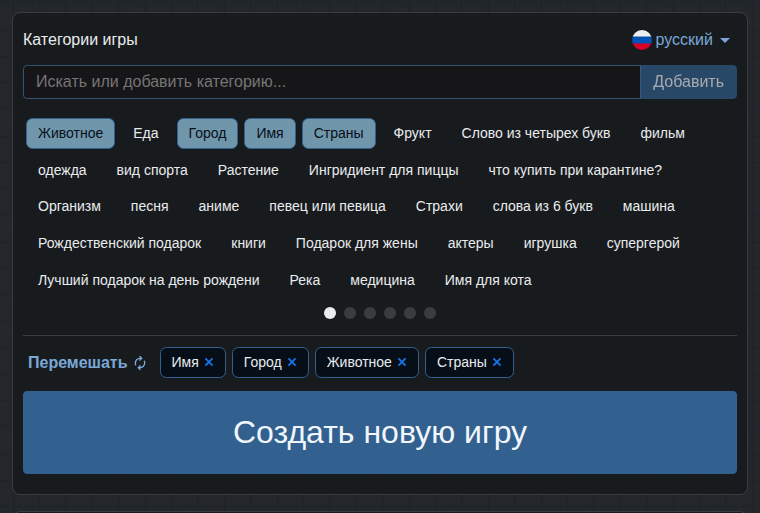The image size is (760, 513).
Task: Click the first active page dot
Action: [x=330, y=313]
